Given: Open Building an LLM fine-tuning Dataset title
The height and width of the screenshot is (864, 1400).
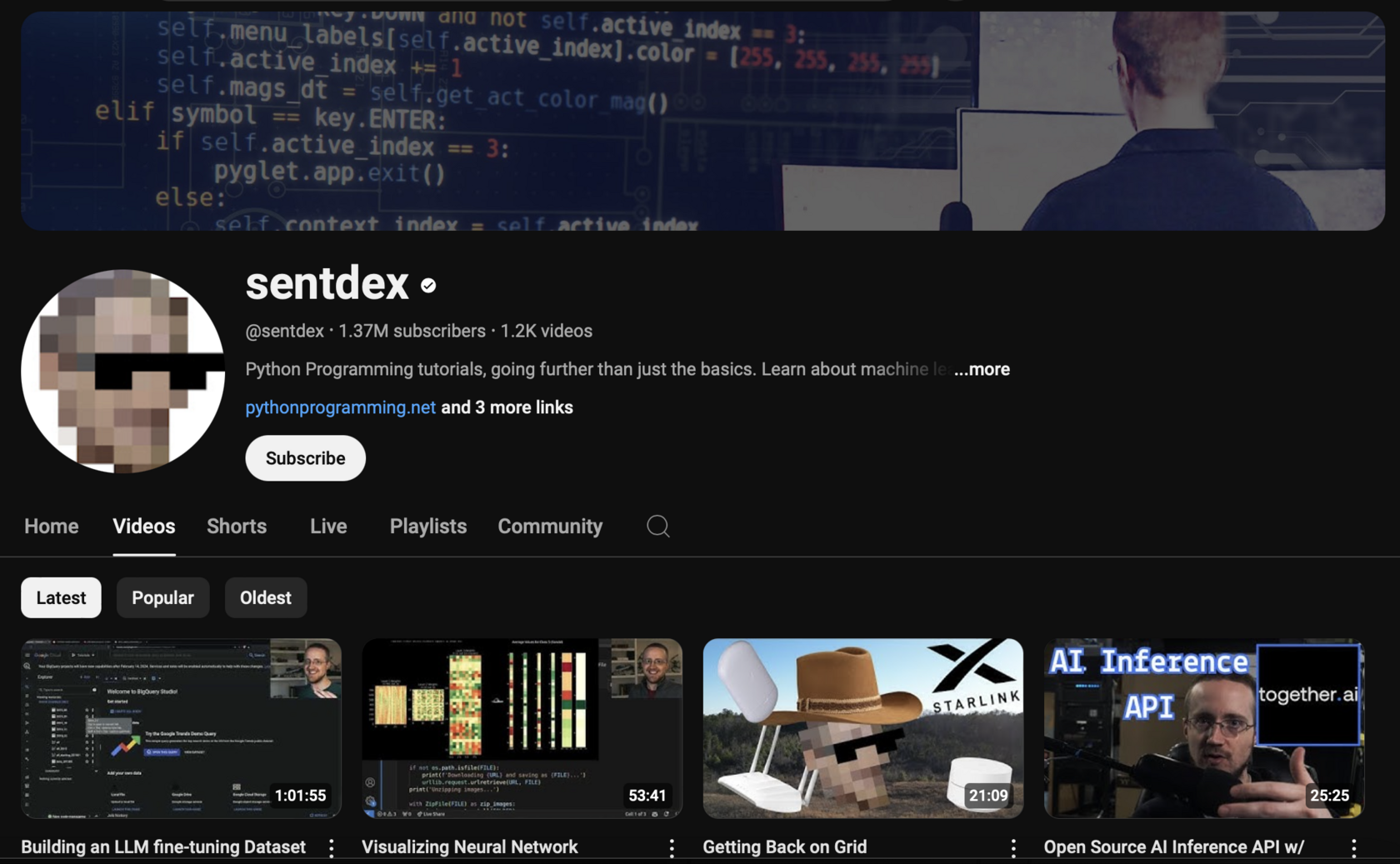Looking at the screenshot, I should (x=163, y=847).
